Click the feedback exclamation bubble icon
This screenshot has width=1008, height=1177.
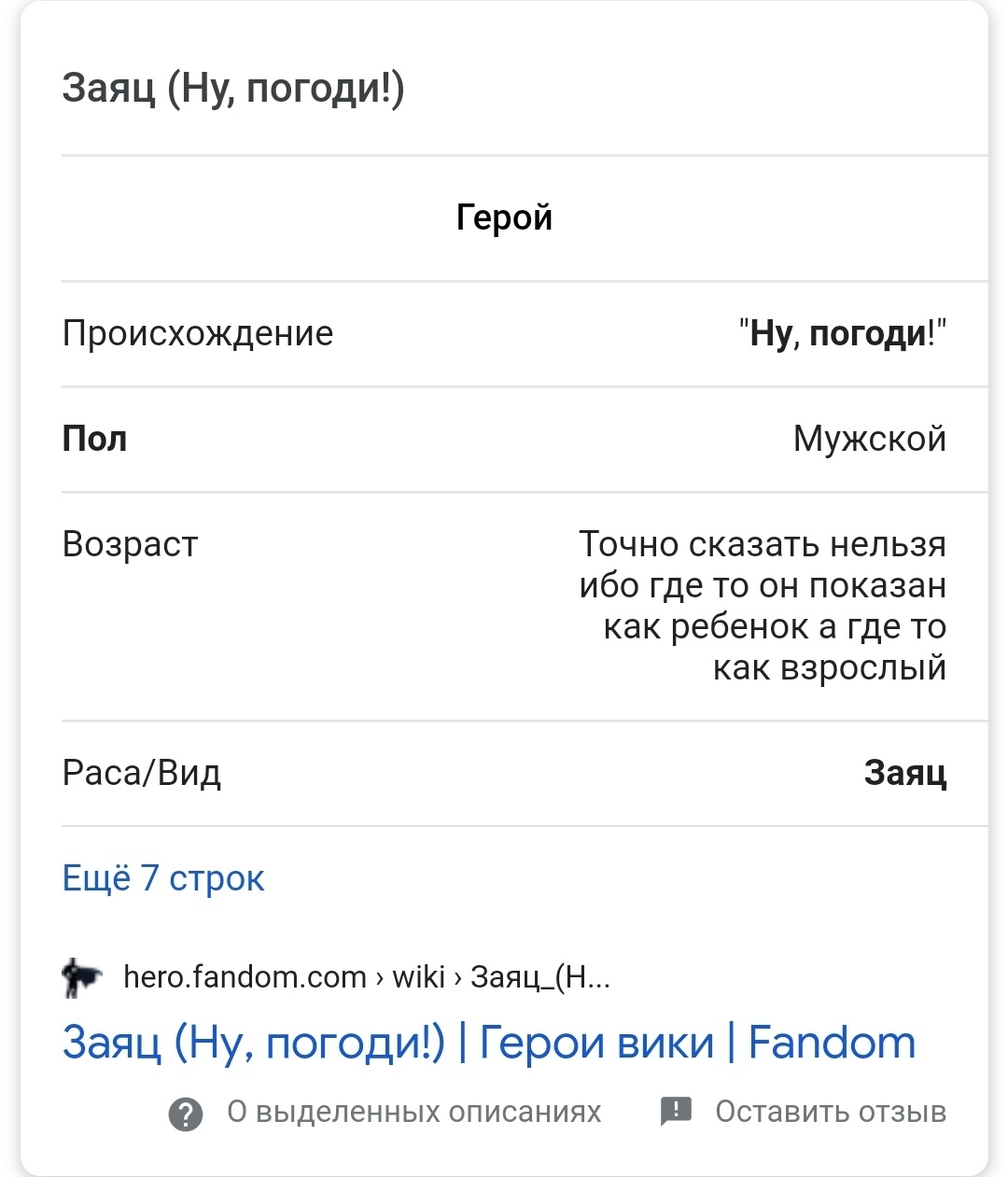[676, 1111]
